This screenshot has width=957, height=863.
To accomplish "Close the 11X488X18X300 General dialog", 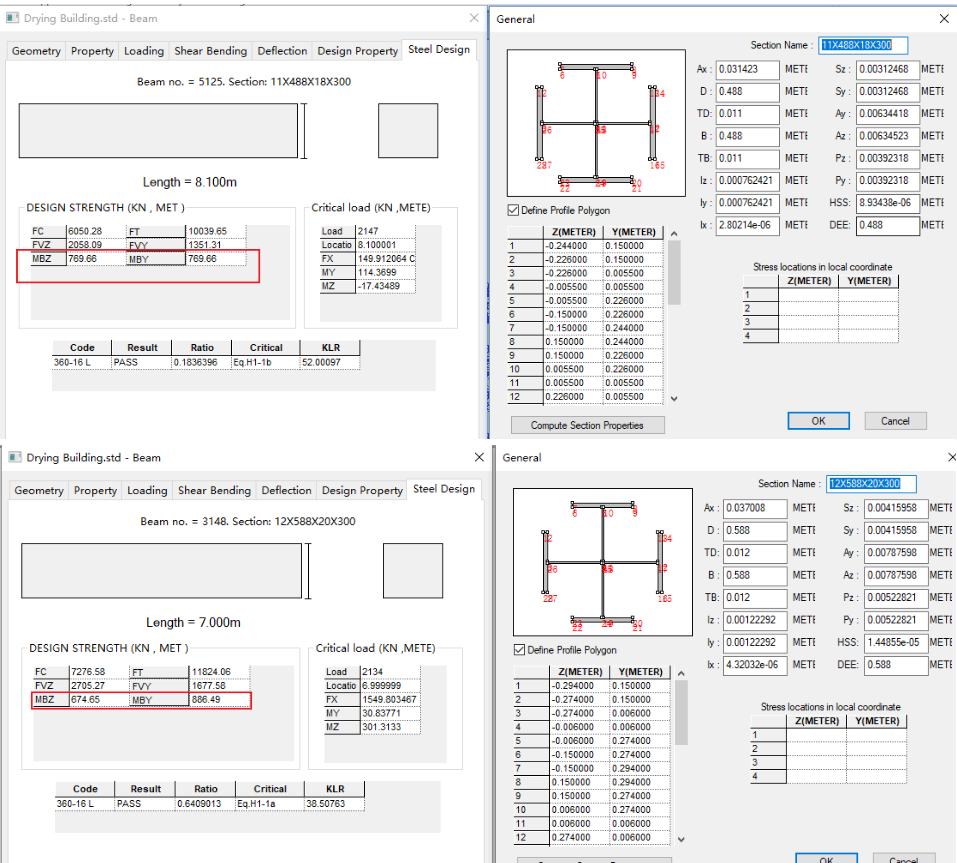I will 943,18.
